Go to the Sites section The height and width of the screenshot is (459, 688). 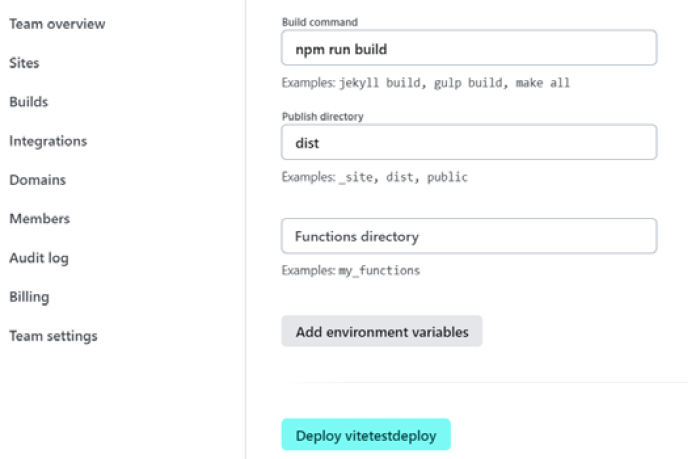tap(25, 62)
